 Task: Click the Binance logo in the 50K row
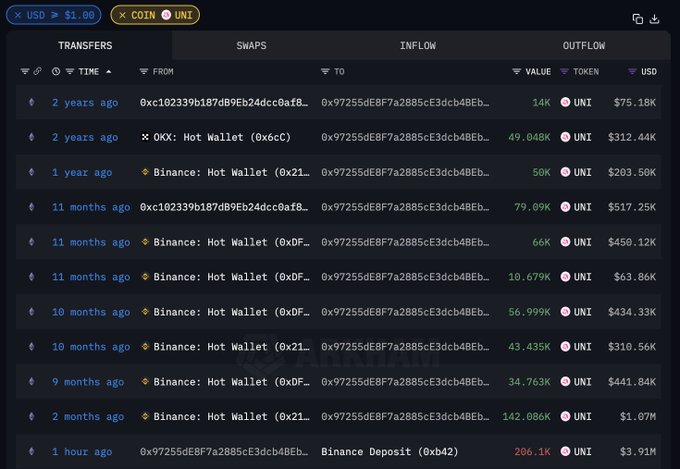point(145,172)
